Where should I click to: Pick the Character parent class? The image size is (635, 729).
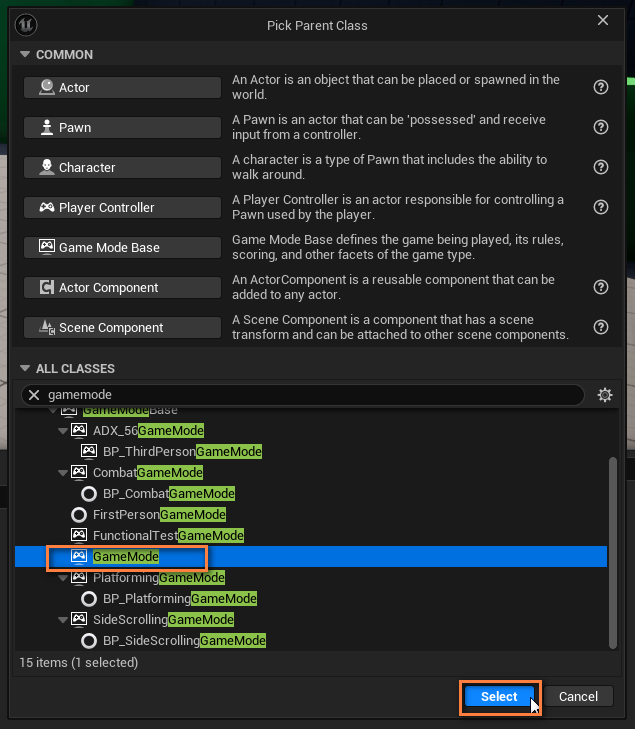click(x=122, y=167)
